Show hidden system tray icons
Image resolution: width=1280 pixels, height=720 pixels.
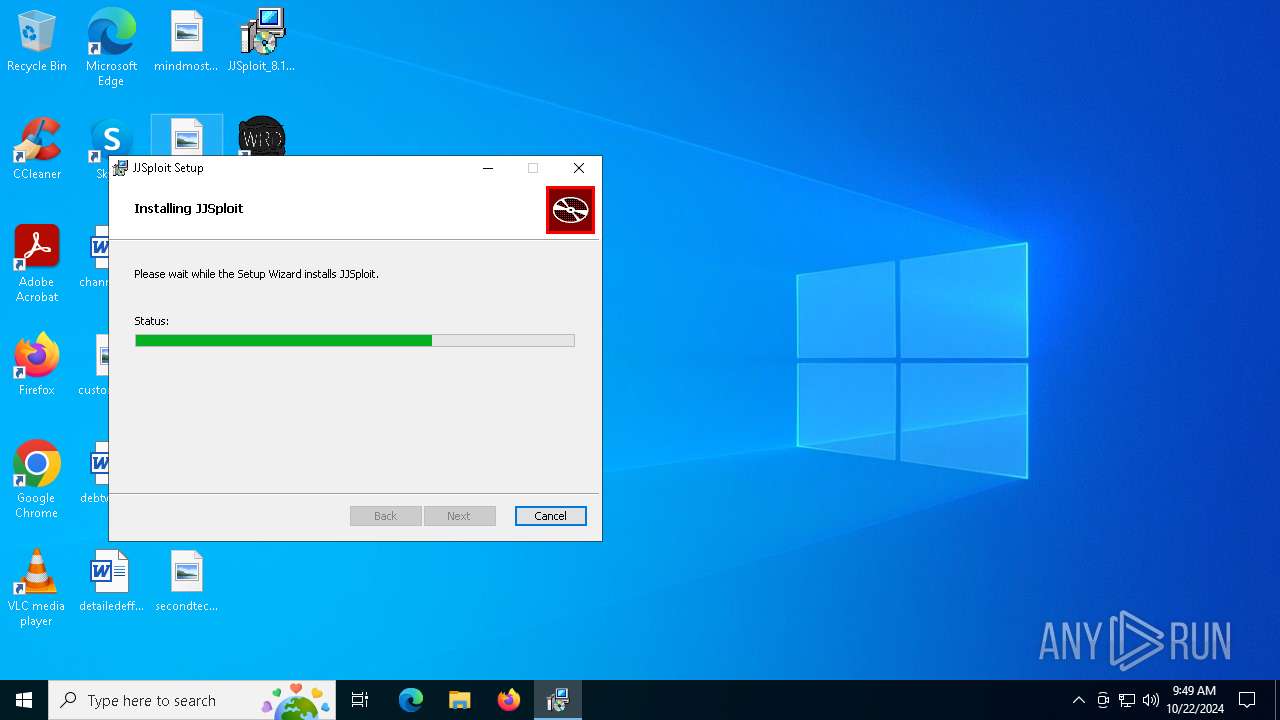[x=1078, y=700]
